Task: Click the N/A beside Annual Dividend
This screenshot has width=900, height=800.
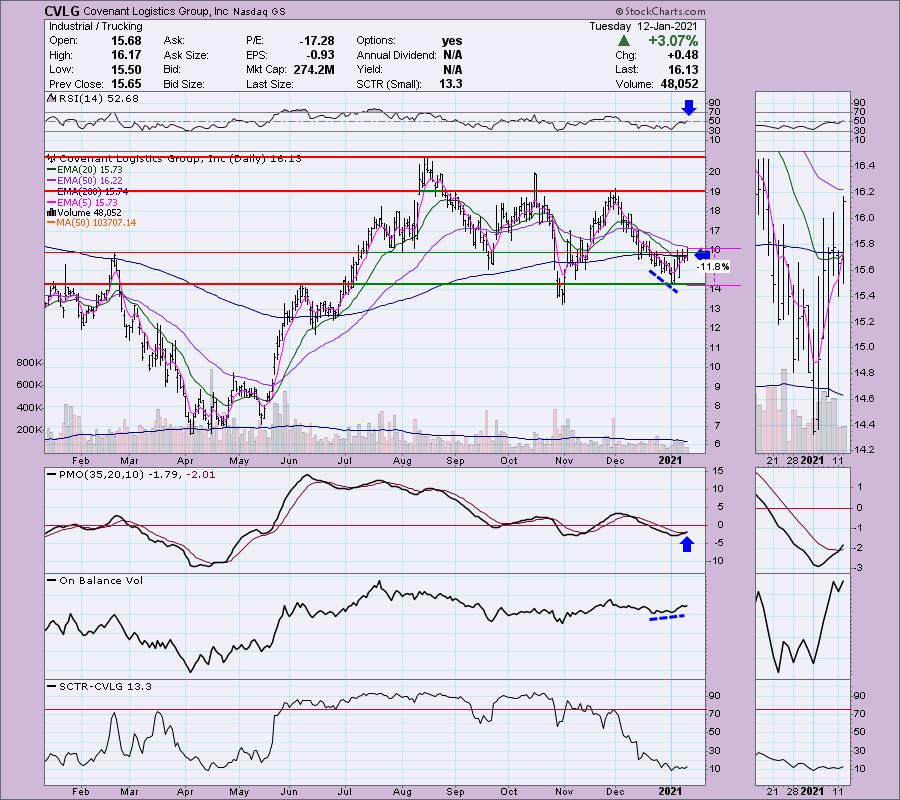Action: pyautogui.click(x=453, y=55)
